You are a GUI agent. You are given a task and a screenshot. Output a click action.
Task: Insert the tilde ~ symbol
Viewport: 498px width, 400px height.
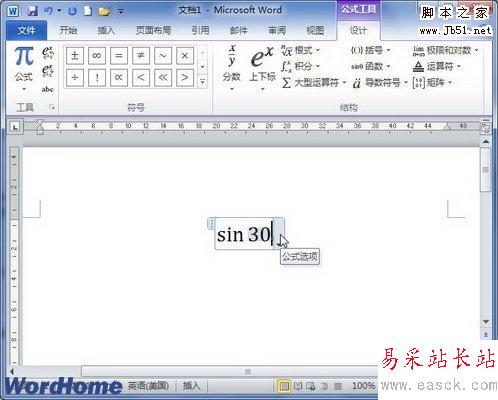tap(163, 56)
